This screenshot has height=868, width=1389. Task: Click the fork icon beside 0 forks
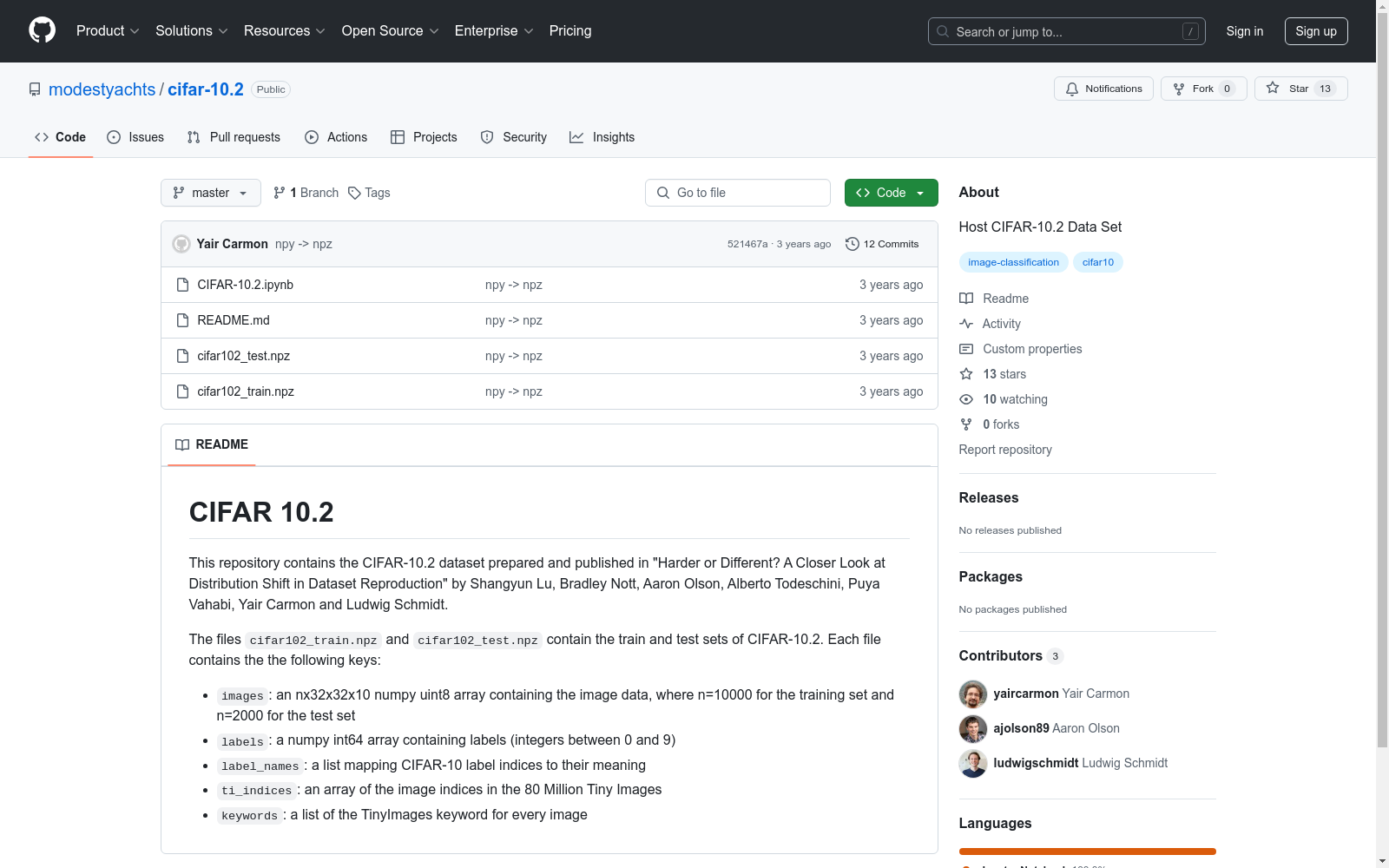coord(966,424)
